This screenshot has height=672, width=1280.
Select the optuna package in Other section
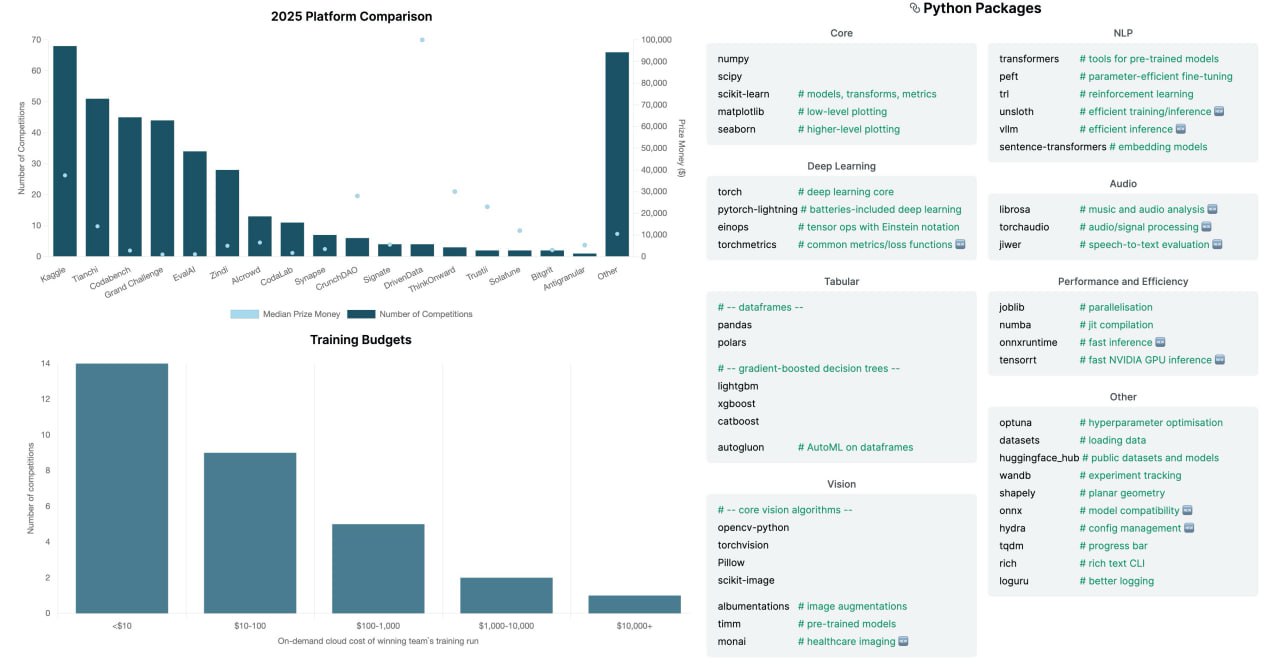1017,423
